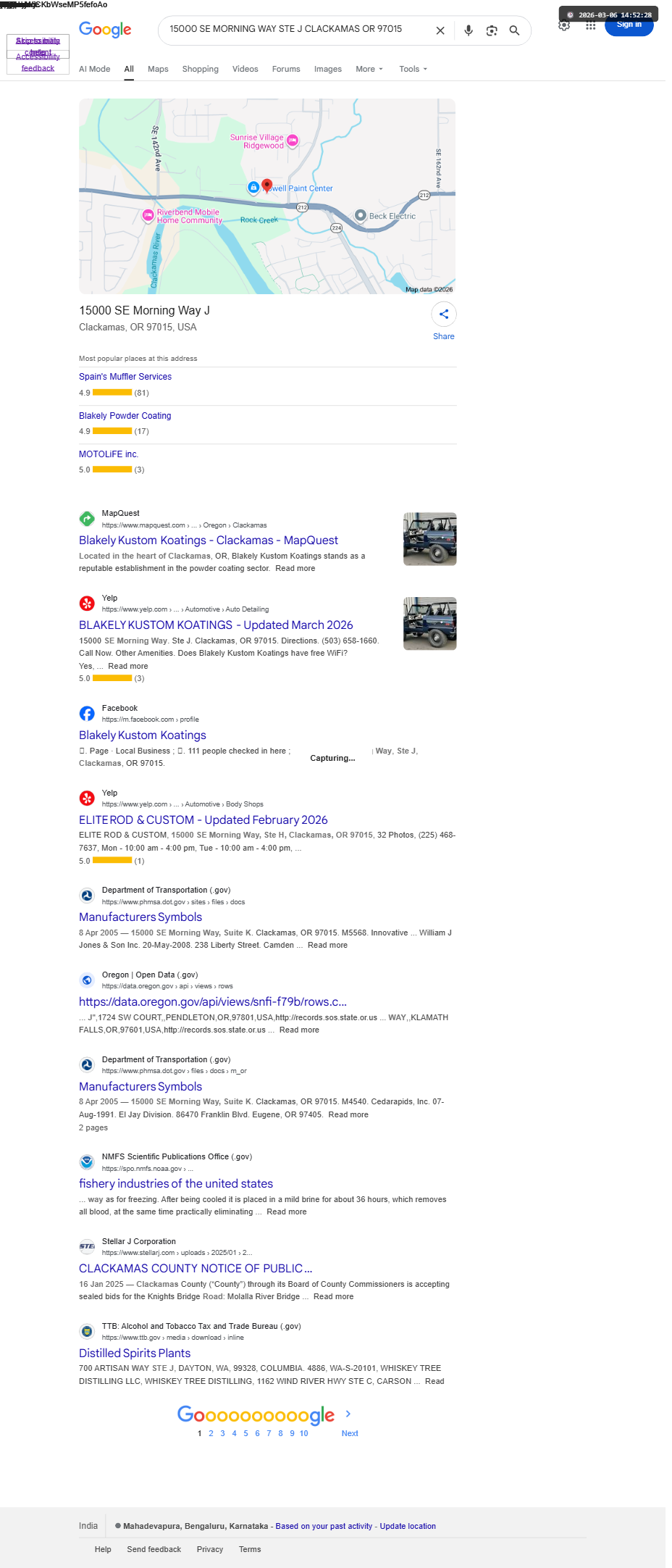
Task: Clear the search box with X icon
Action: coord(440,30)
